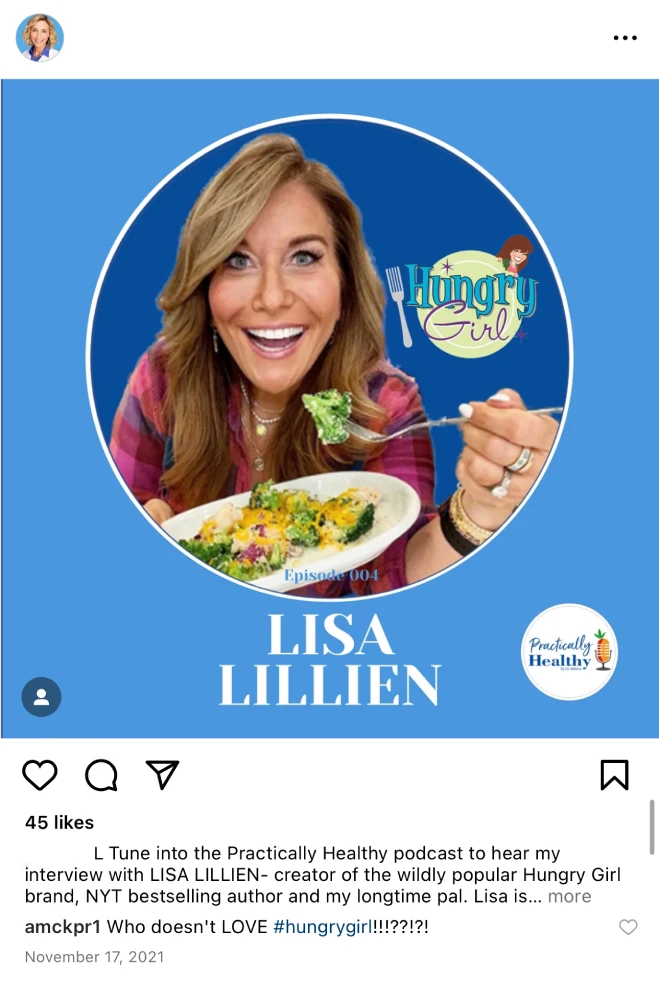Click the caption scrollbar on the right
This screenshot has height=1000, width=659.
(651, 827)
